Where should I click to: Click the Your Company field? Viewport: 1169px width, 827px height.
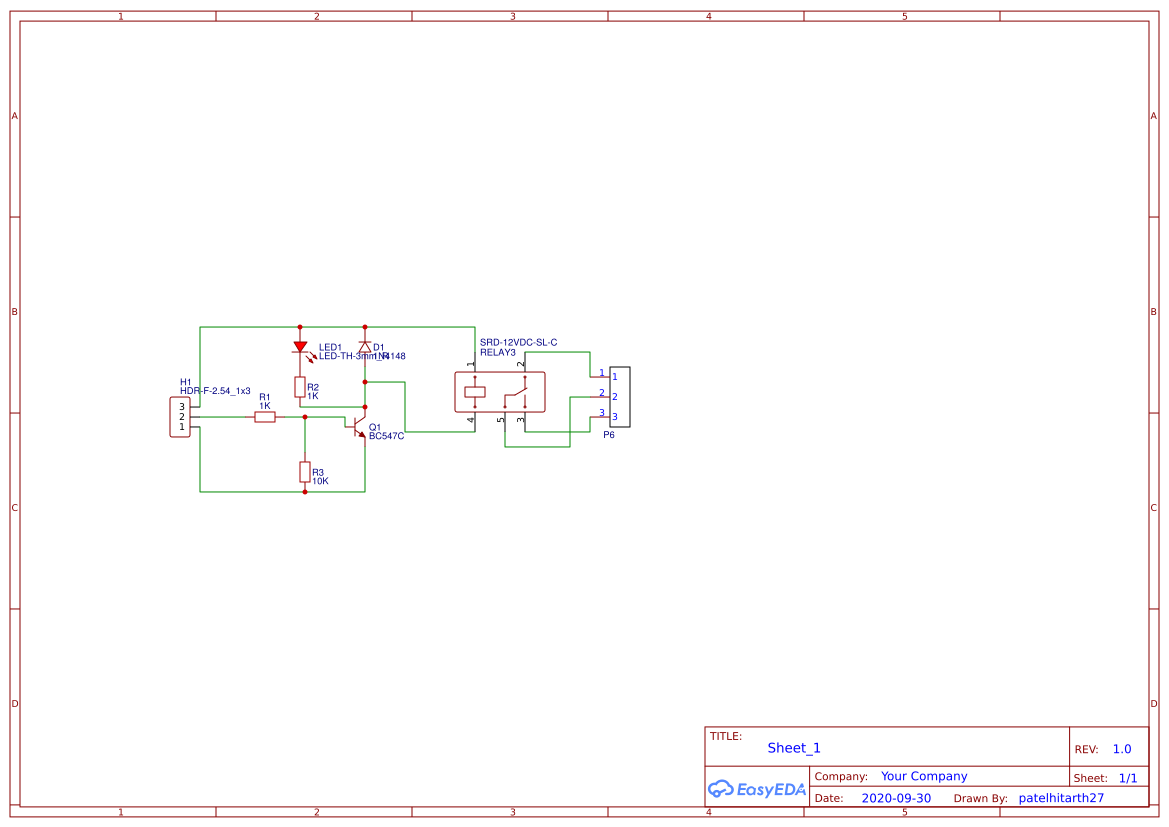click(923, 776)
